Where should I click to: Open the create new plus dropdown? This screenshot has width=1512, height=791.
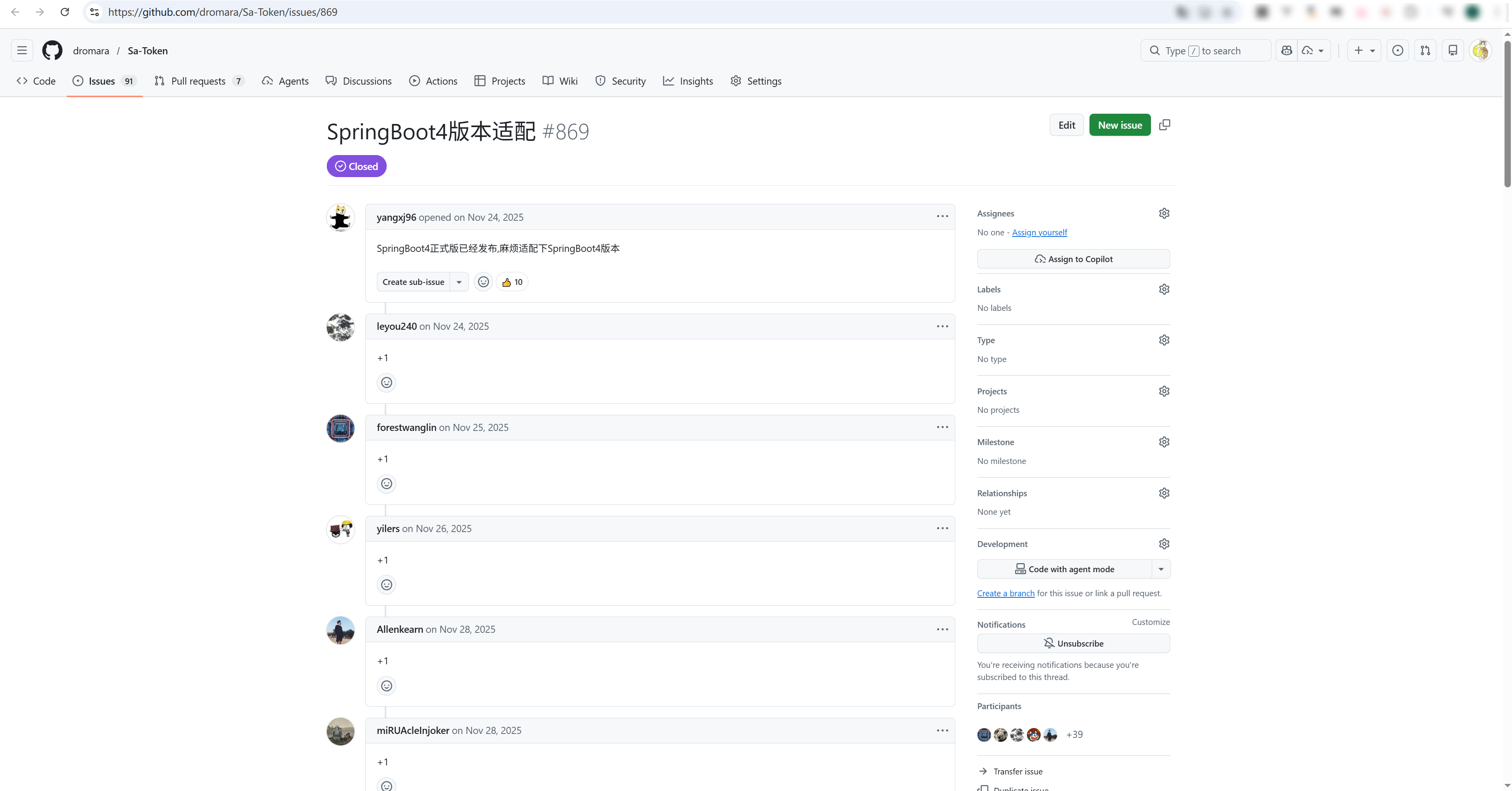tap(1364, 50)
